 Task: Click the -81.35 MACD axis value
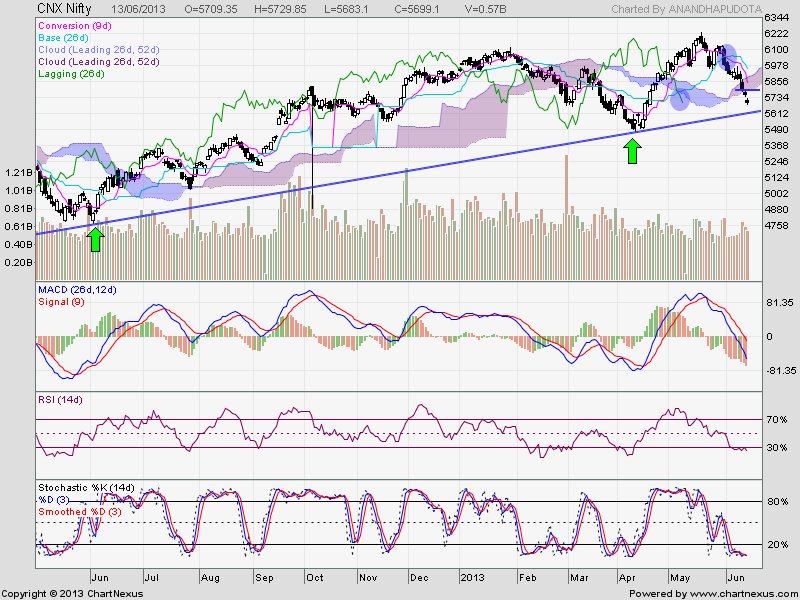click(x=779, y=370)
